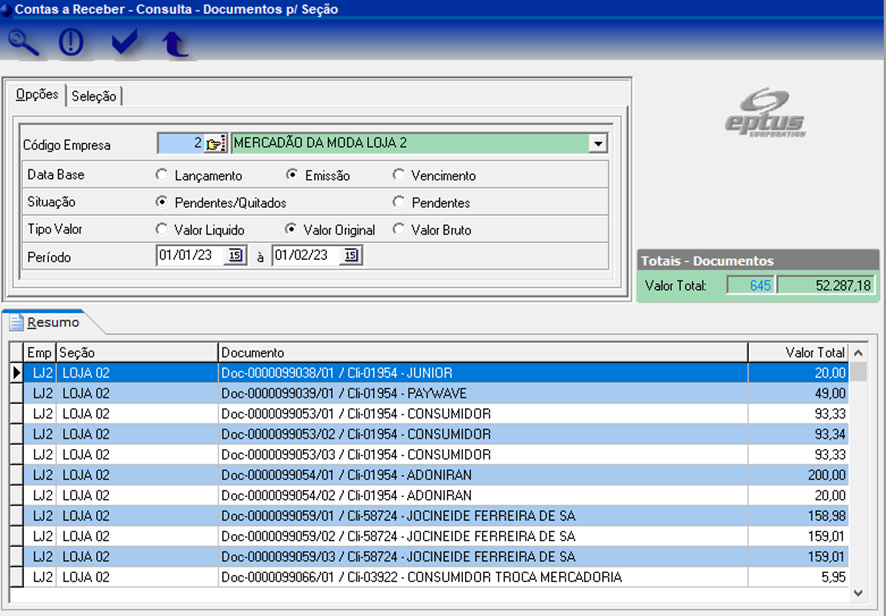Click the grid scrollbar up arrow

point(857,352)
